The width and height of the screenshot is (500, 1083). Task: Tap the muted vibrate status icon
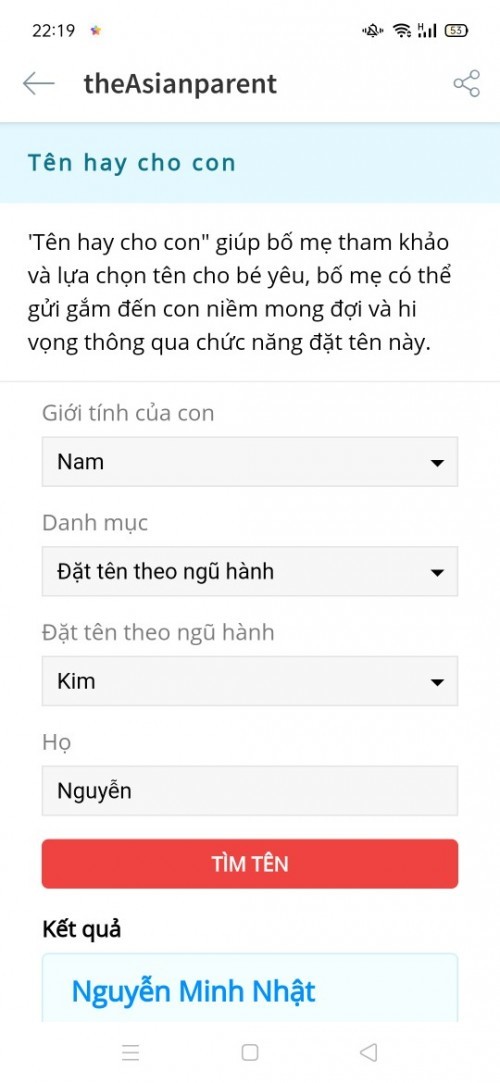coord(373,30)
